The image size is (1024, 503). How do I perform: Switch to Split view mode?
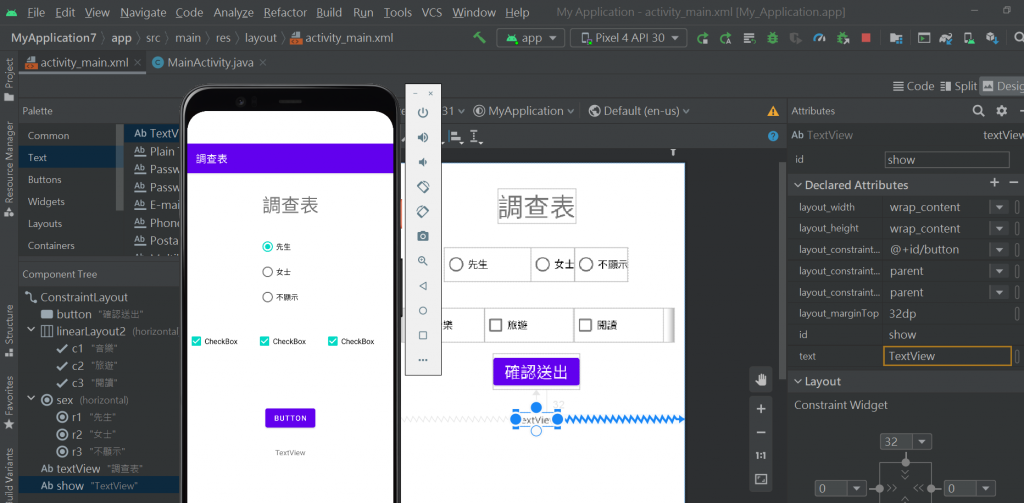pos(958,86)
